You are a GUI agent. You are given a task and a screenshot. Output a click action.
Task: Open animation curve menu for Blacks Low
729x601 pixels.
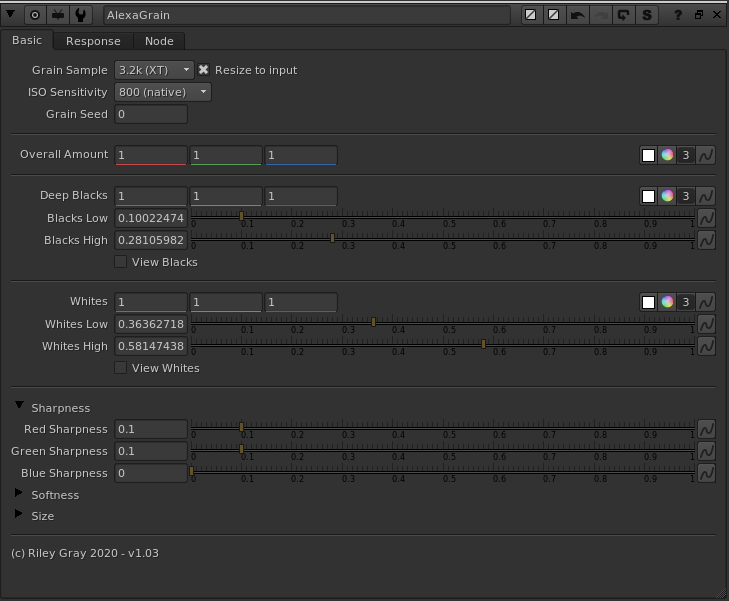[x=706, y=218]
